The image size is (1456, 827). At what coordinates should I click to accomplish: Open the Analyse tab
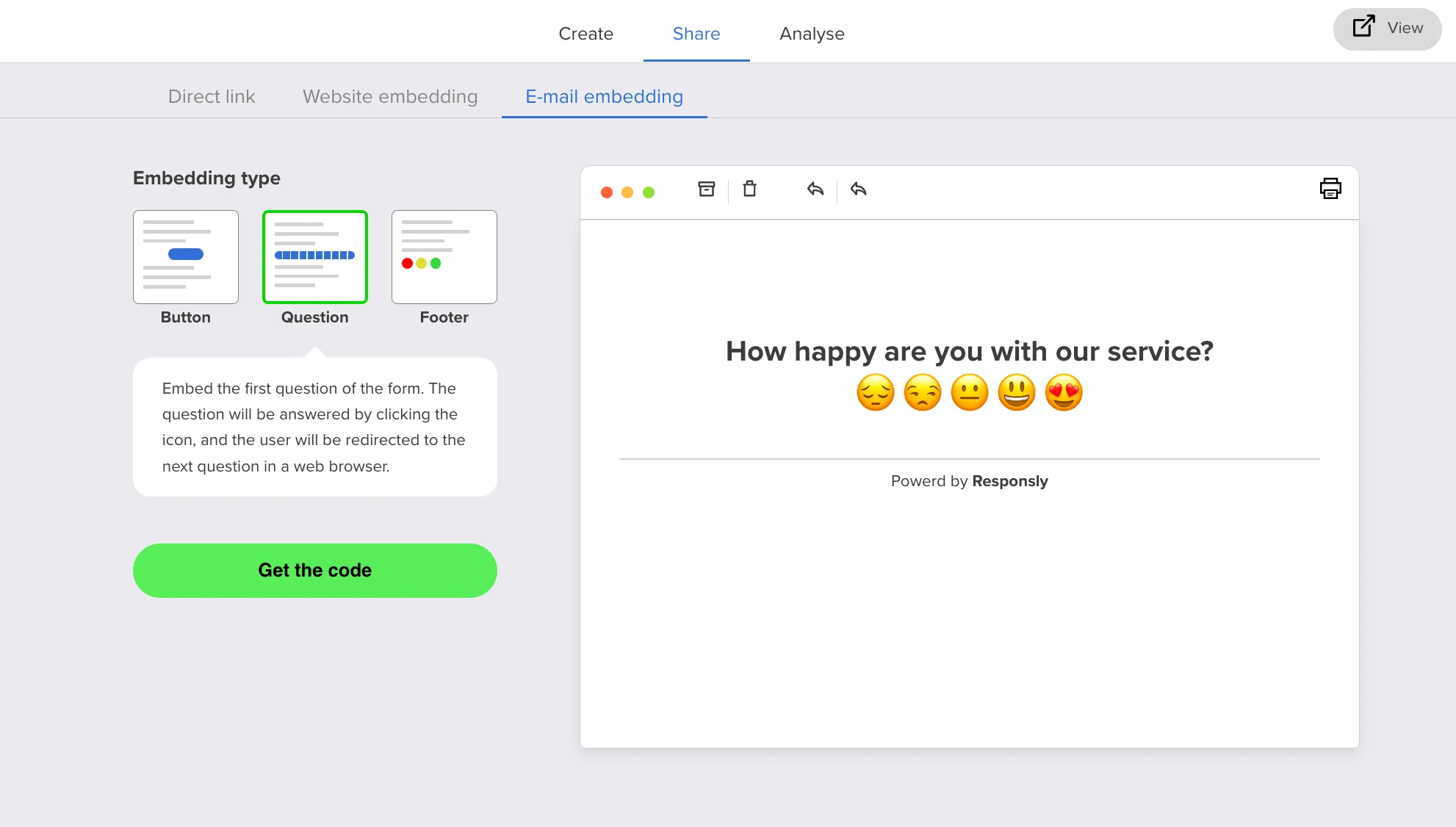[812, 34]
